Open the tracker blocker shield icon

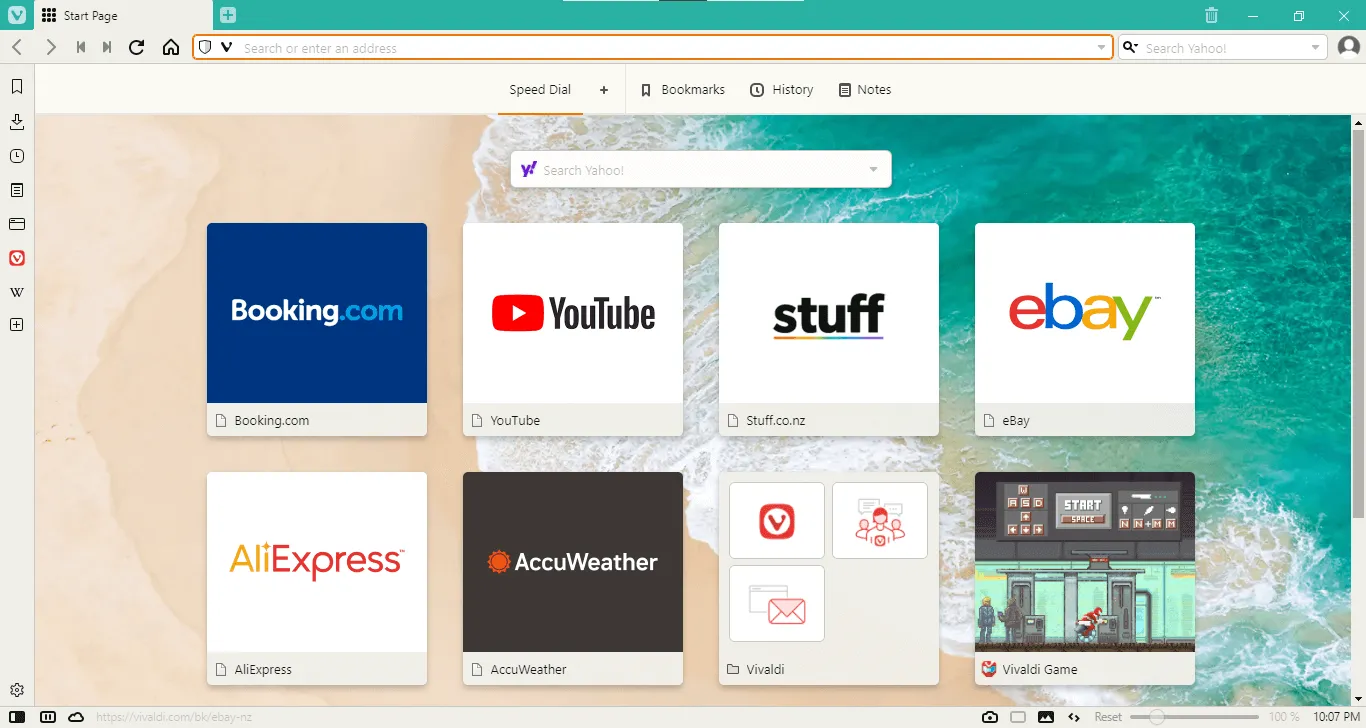pos(205,47)
